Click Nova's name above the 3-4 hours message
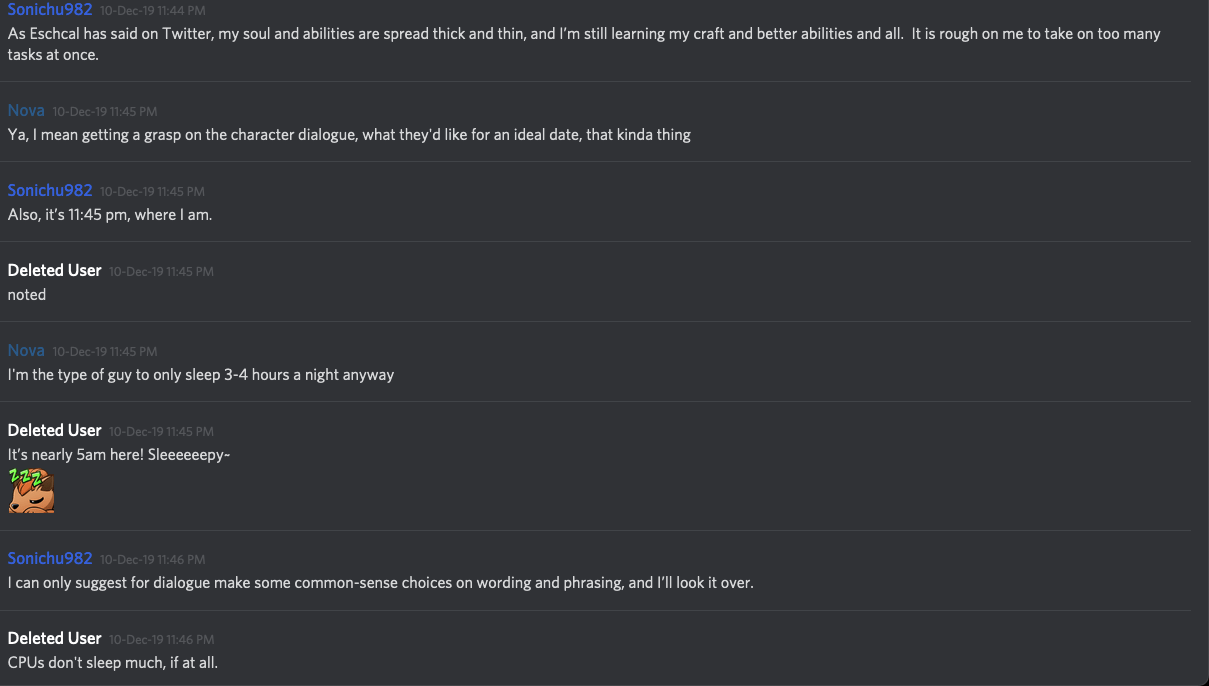 coord(26,350)
